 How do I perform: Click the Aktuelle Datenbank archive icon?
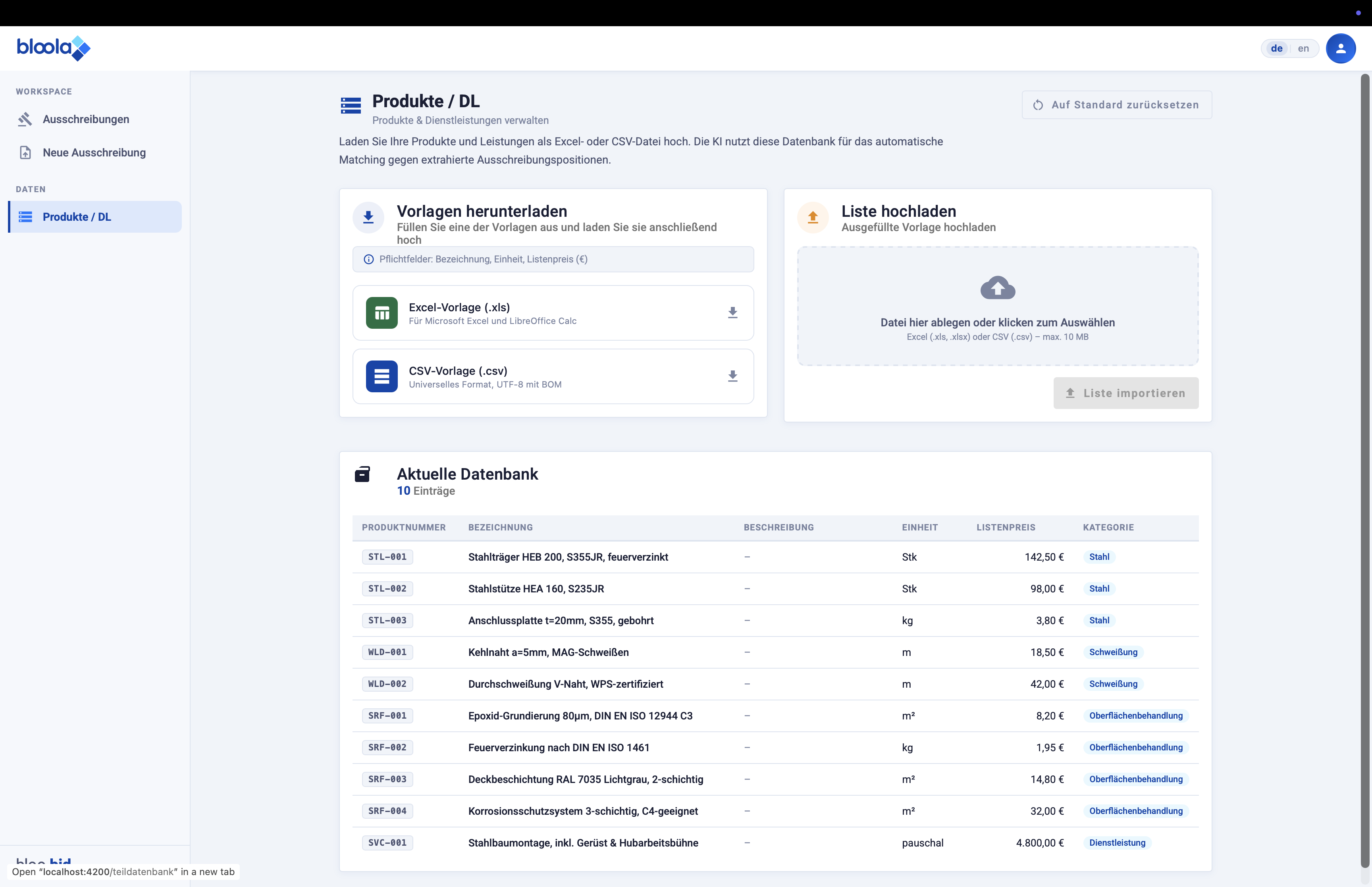coord(362,474)
